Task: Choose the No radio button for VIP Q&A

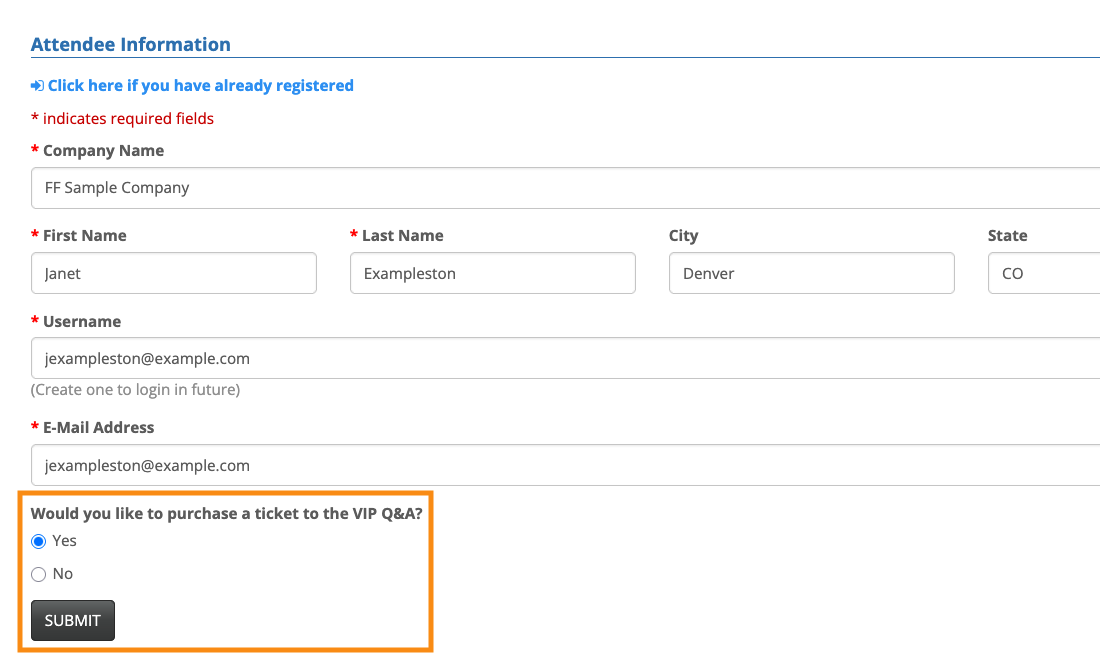Action: (39, 574)
